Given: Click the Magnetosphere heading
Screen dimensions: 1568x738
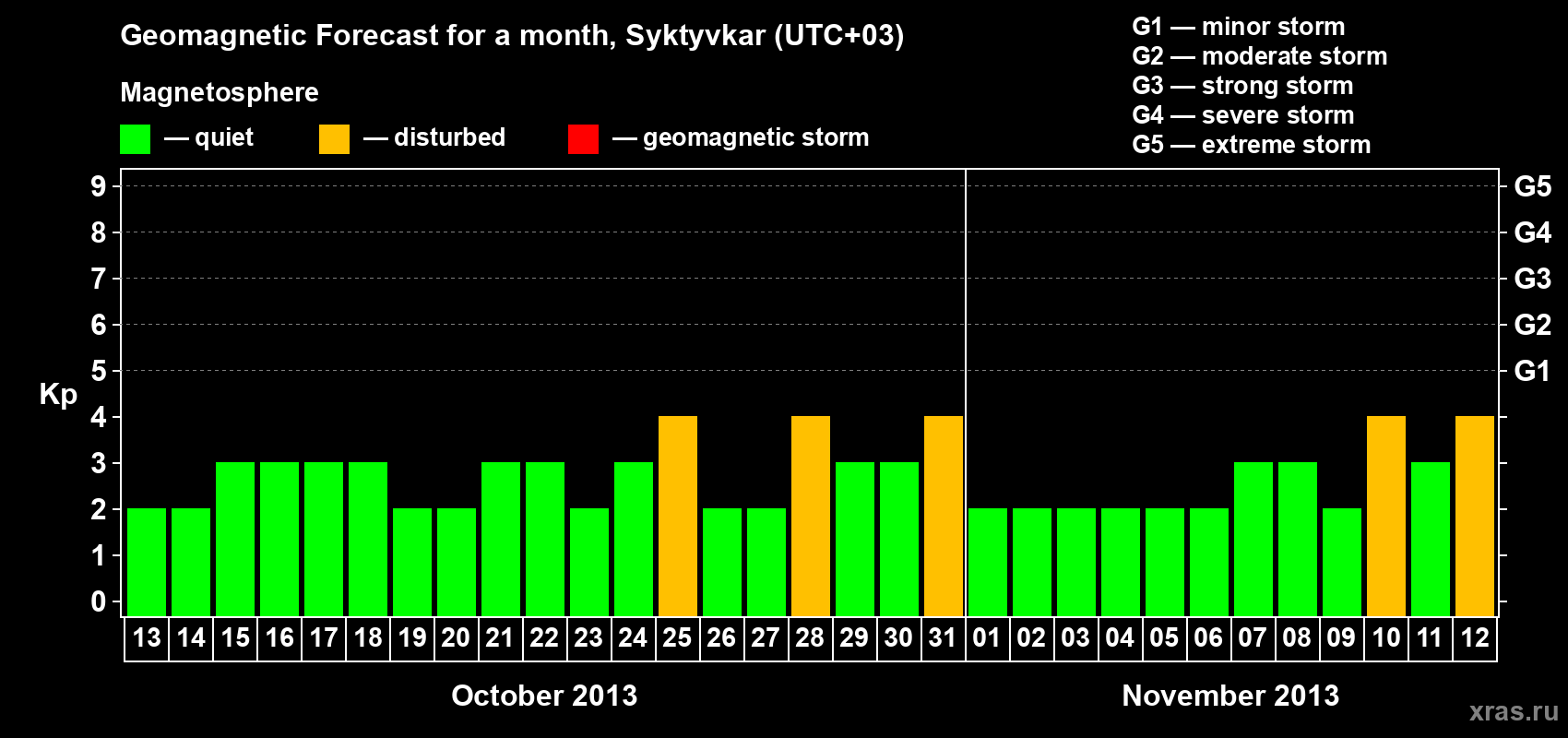Looking at the screenshot, I should [220, 92].
